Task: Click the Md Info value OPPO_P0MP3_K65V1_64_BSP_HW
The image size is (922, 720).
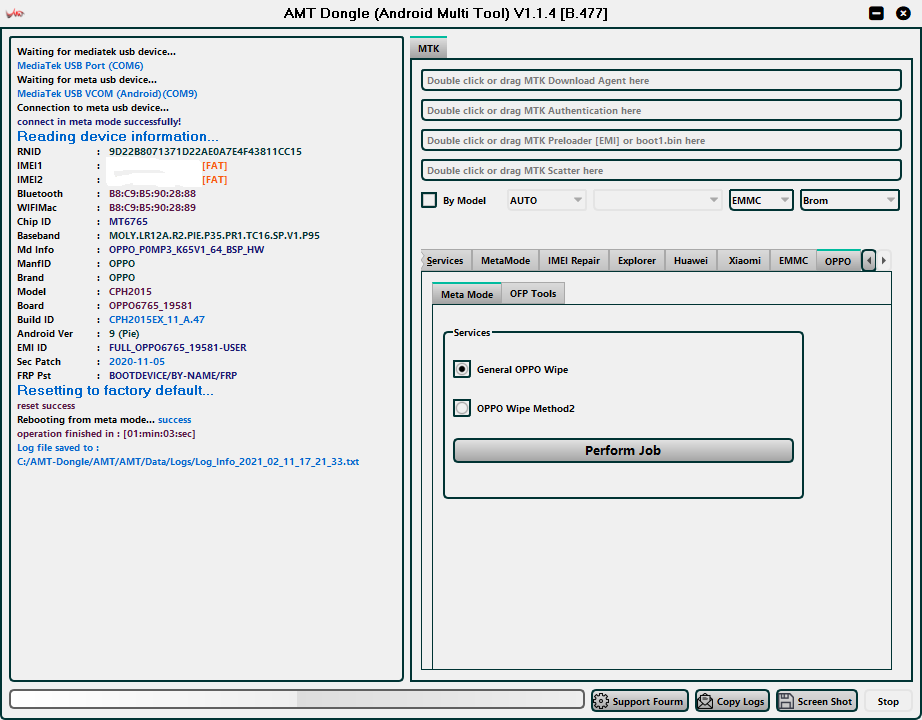Action: (x=186, y=250)
